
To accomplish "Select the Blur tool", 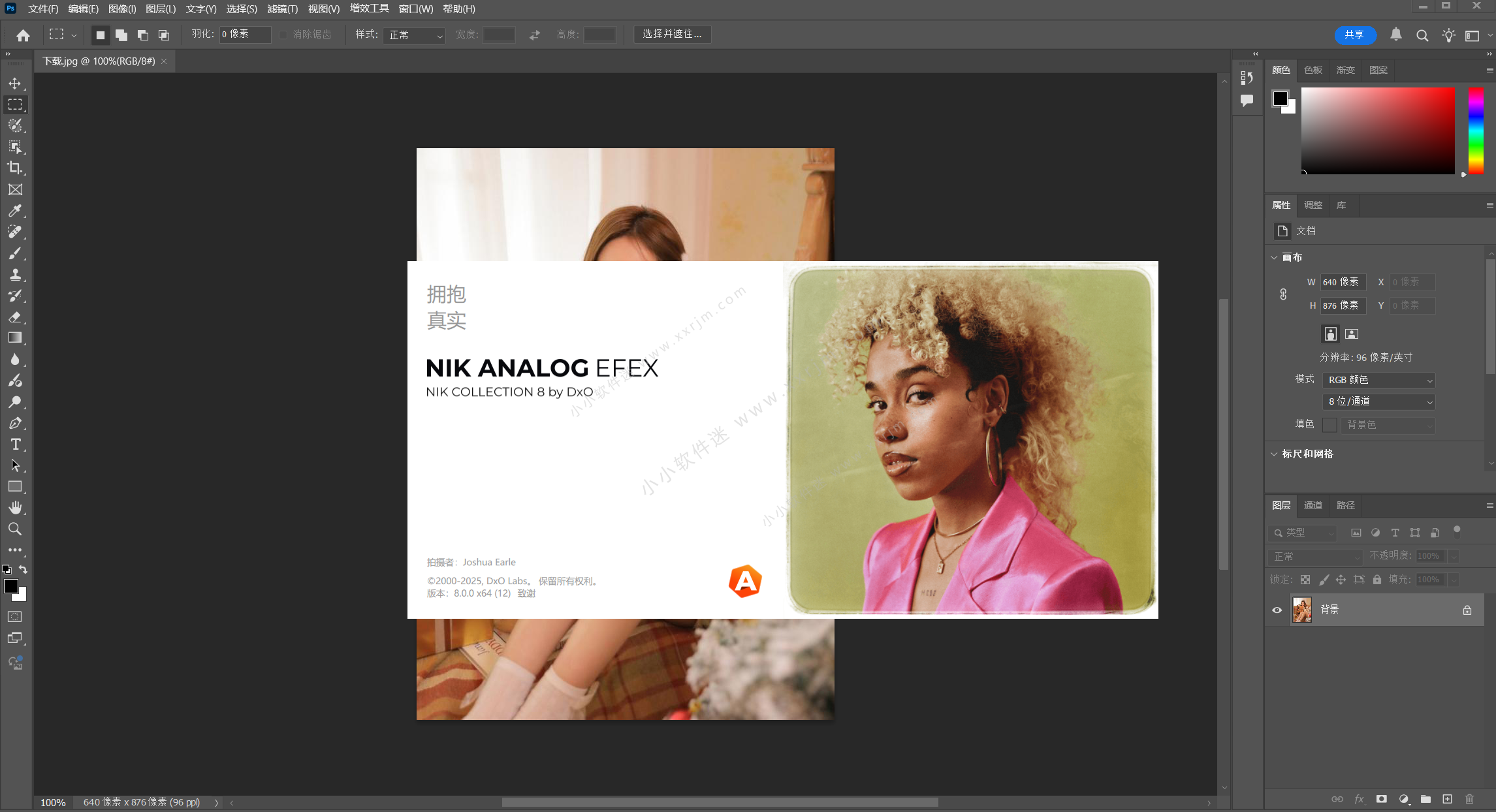I will coord(15,359).
